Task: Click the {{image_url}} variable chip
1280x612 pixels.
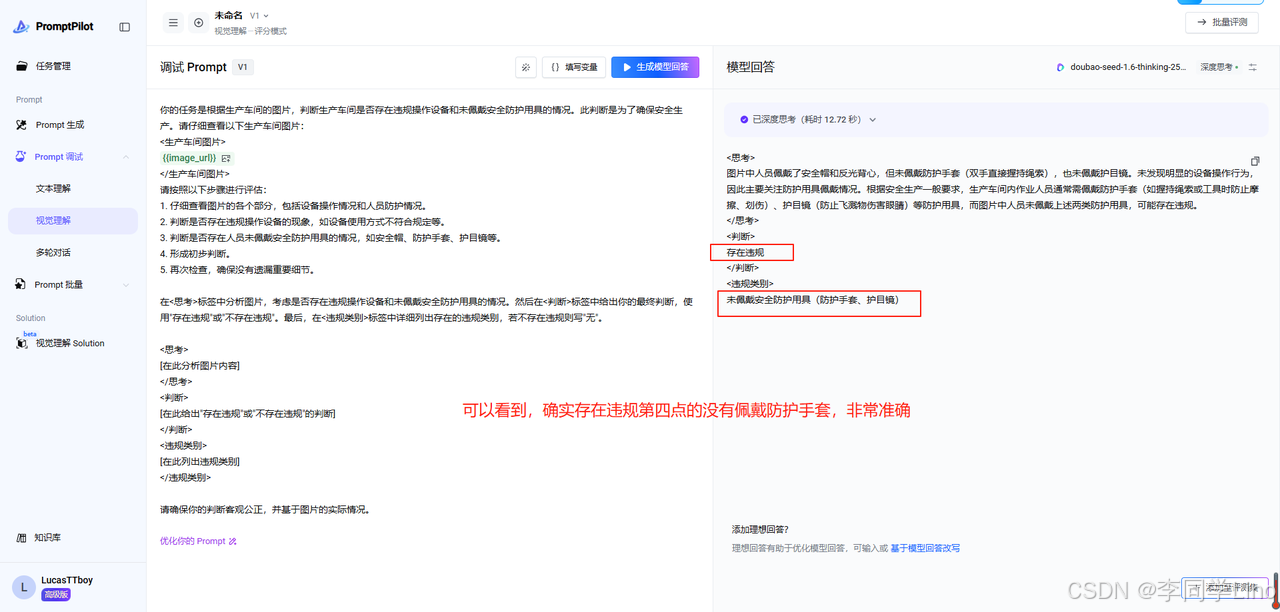Action: click(x=189, y=158)
